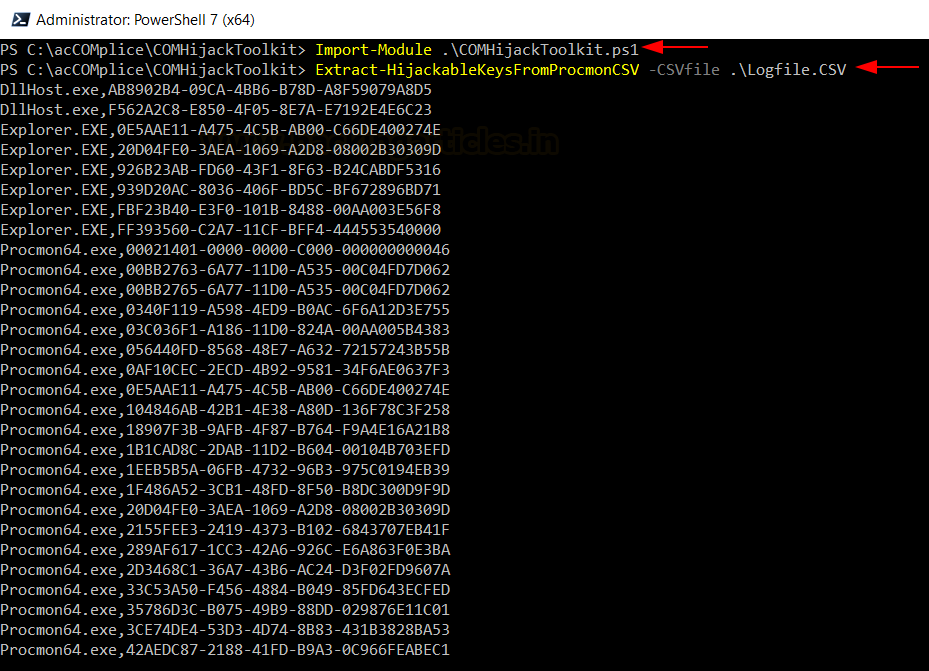Select the line Procmon64.exe,18907F3B-9AFB-4F87-B764-F9A4E16A21B8

pyautogui.click(x=225, y=430)
